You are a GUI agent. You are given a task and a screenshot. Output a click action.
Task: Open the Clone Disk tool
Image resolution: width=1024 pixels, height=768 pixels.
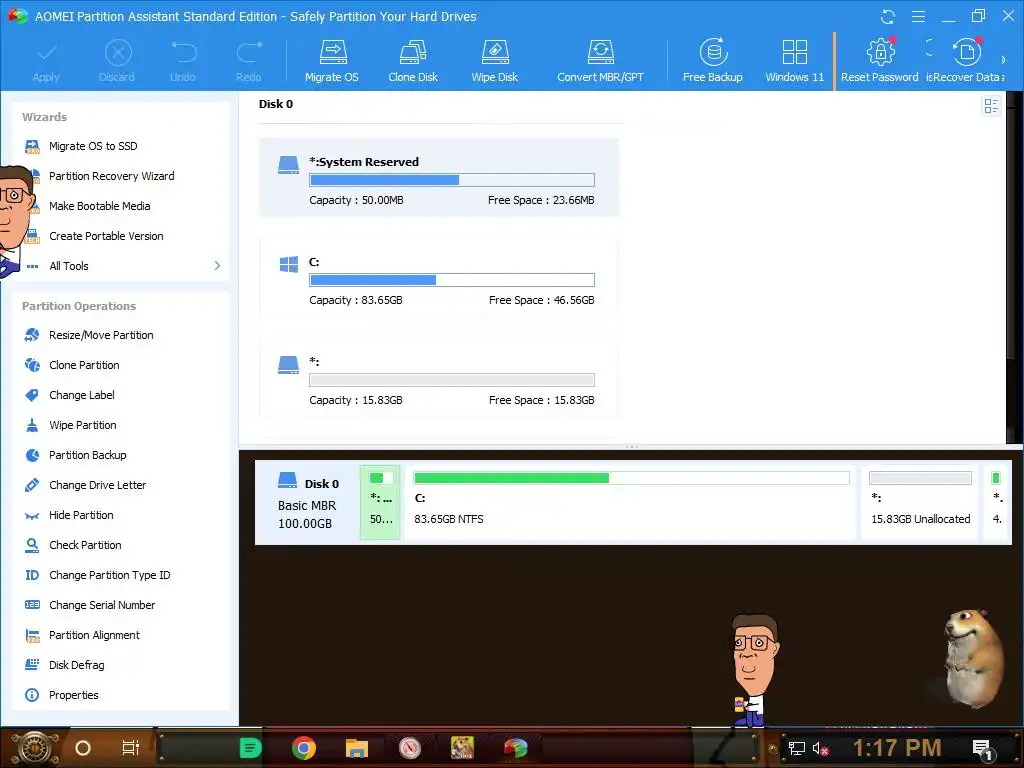tap(413, 61)
